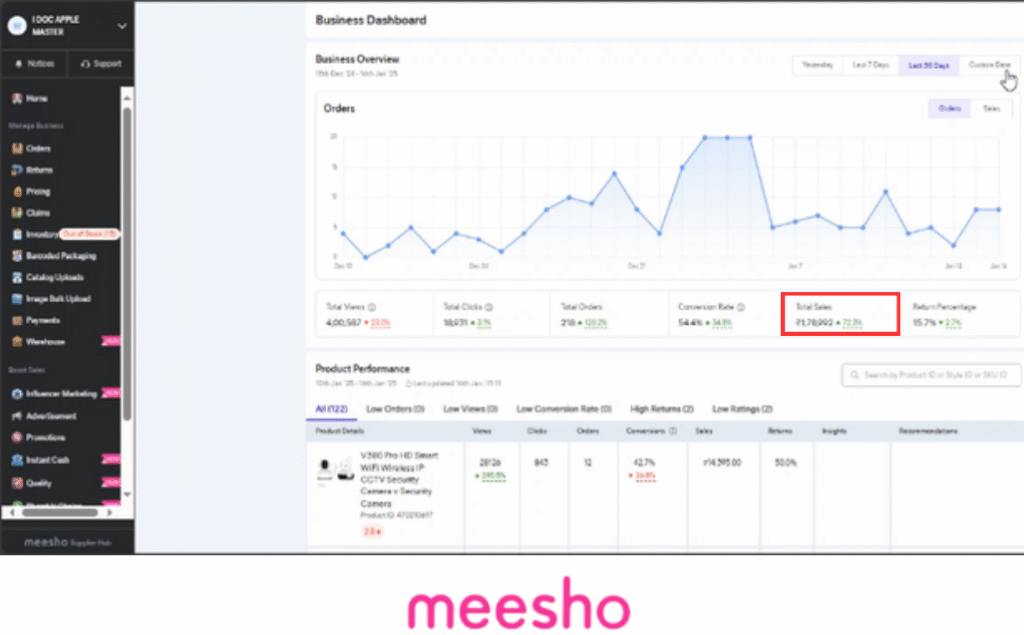This screenshot has height=635, width=1024.
Task: Click the Views column header
Action: point(481,431)
